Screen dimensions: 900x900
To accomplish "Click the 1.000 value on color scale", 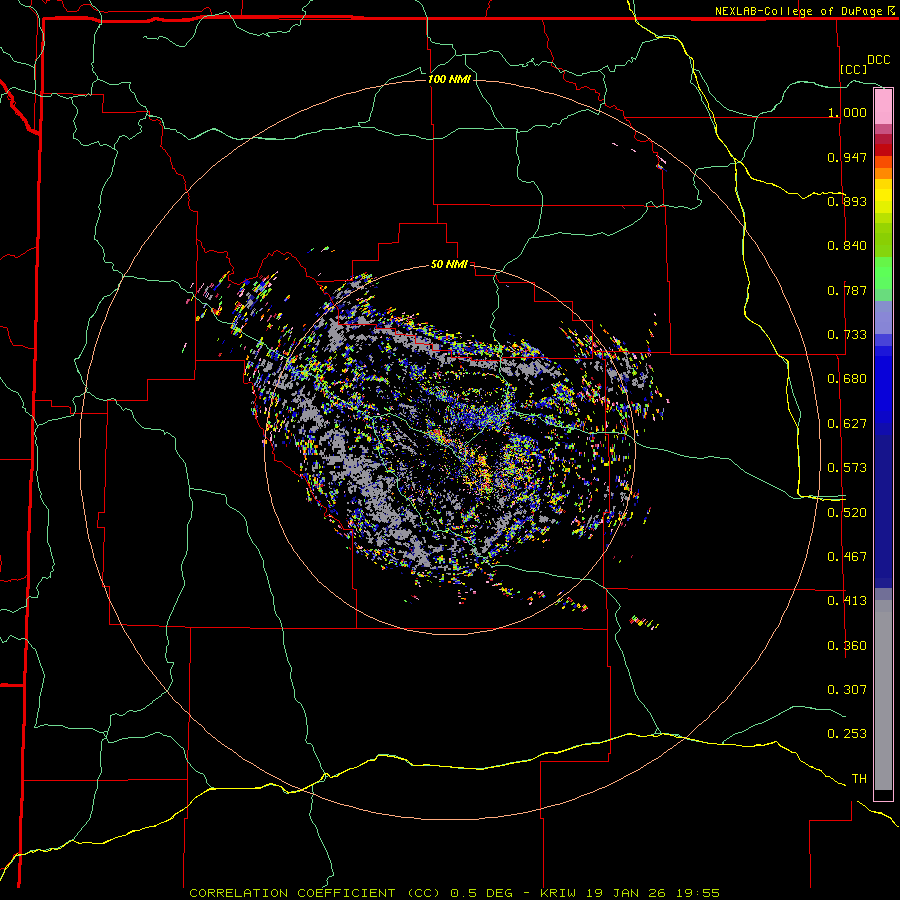I will (x=847, y=112).
